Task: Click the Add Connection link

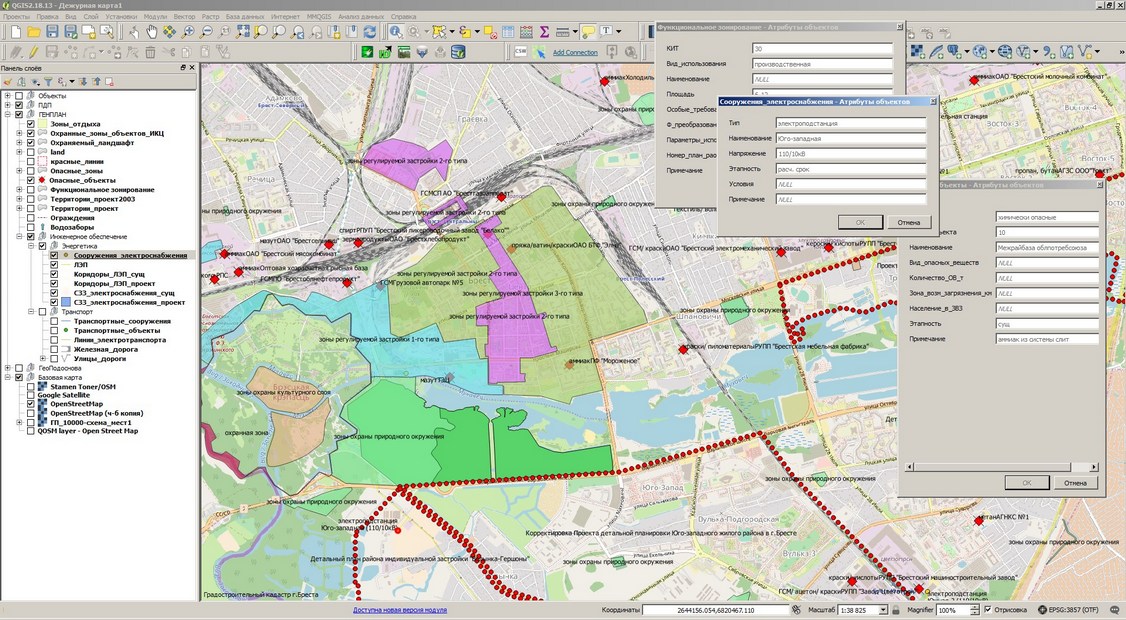Action: (x=575, y=52)
